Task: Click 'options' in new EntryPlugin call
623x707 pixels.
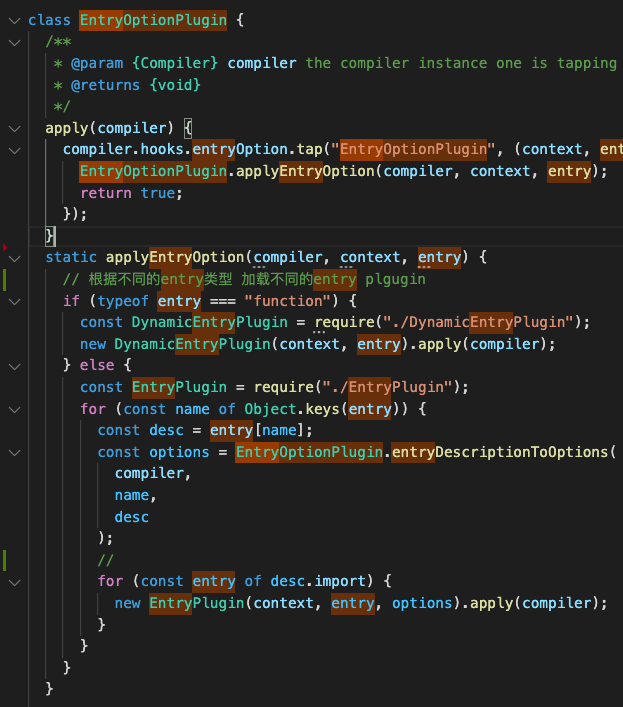Action: point(422,603)
